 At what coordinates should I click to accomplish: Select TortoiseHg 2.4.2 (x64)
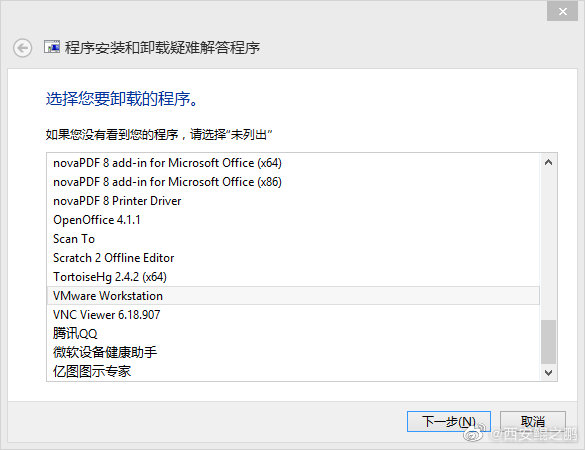pos(293,277)
